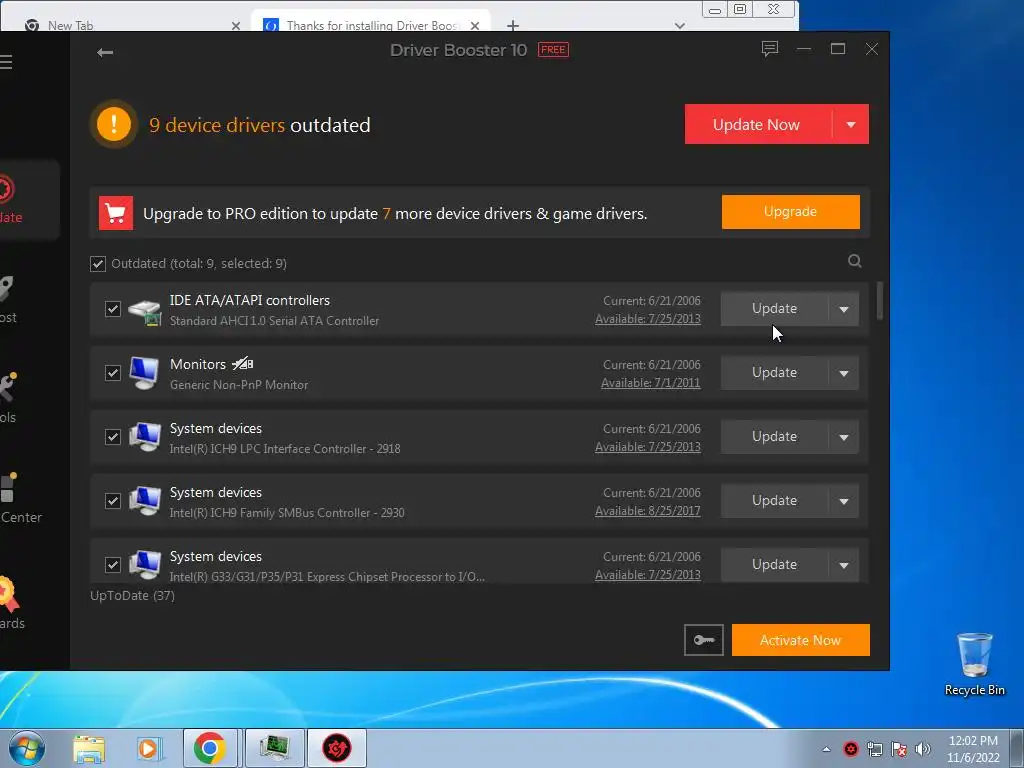The width and height of the screenshot is (1024, 768).
Task: Click the red shopping cart icon
Action: (116, 213)
